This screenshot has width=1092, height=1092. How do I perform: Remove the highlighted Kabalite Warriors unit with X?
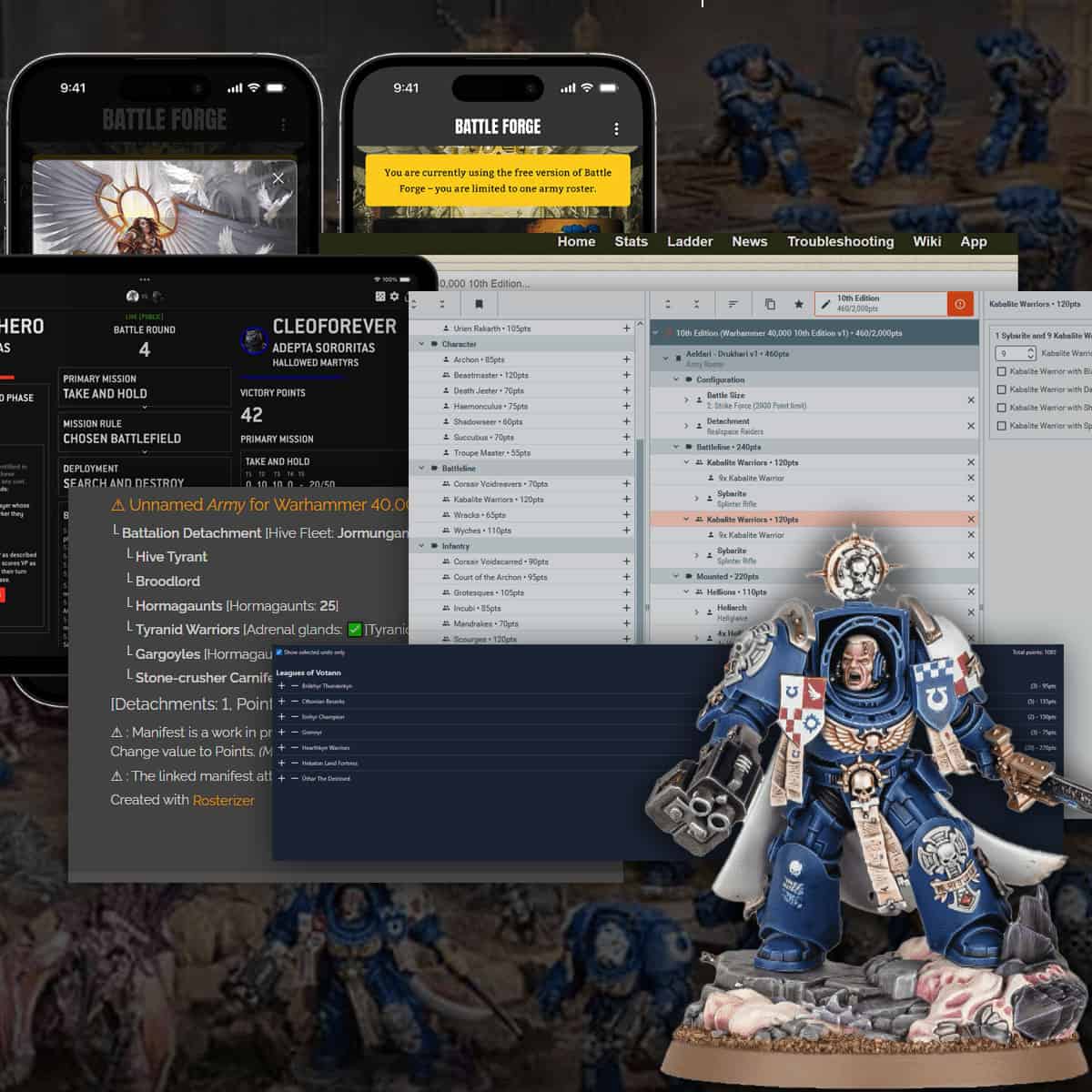coord(971,520)
